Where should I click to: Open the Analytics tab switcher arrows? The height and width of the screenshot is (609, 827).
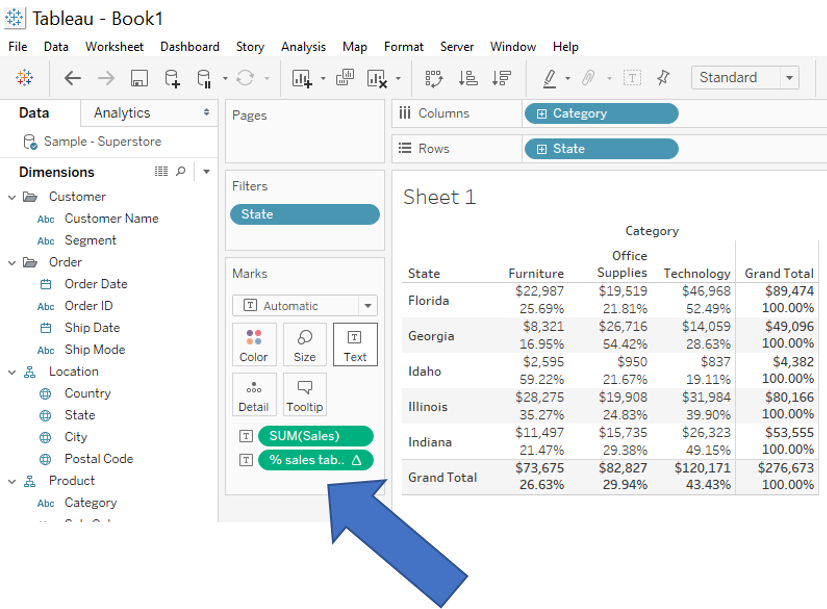click(x=206, y=112)
